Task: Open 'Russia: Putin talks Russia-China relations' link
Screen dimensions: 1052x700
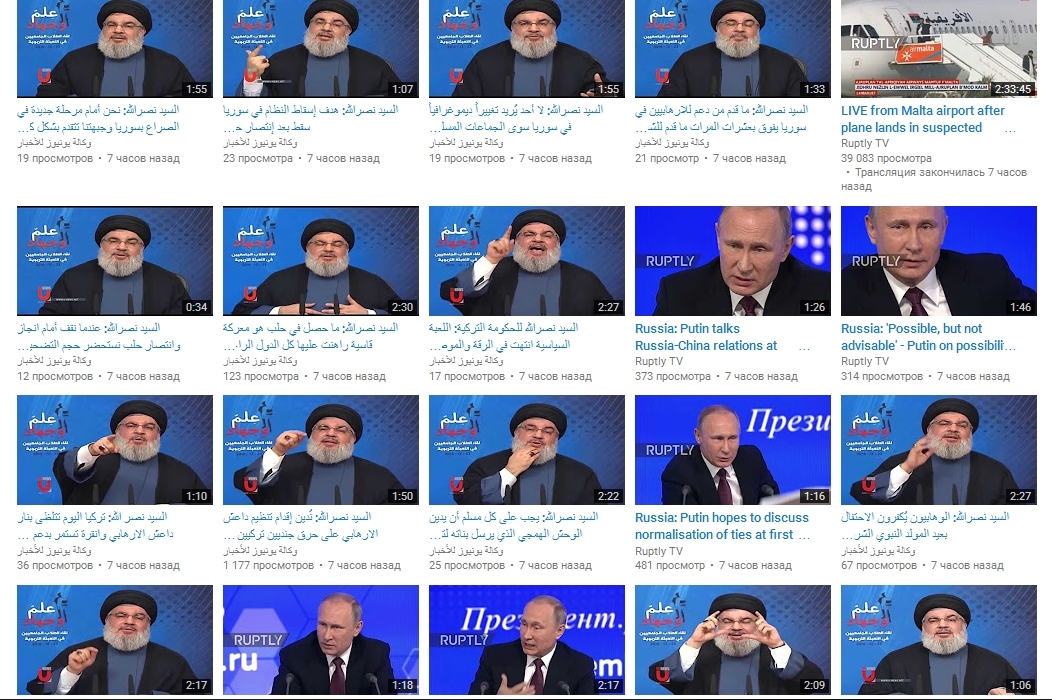Action: (706, 337)
